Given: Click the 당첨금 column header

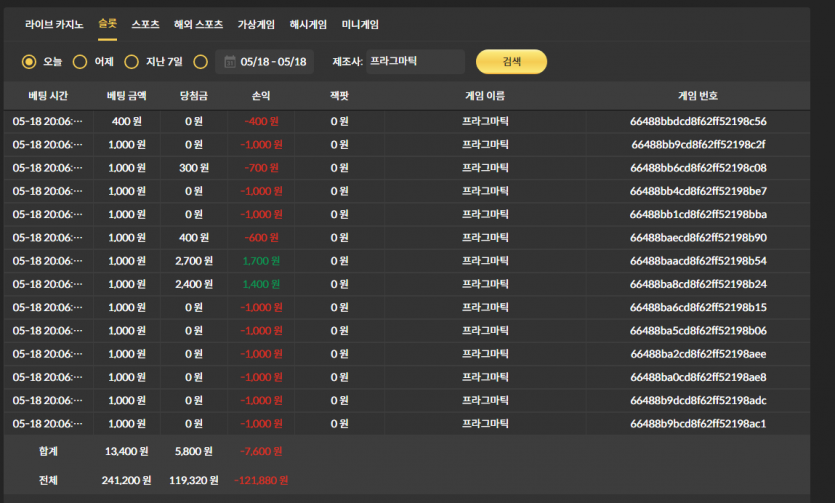Looking at the screenshot, I should point(194,96).
